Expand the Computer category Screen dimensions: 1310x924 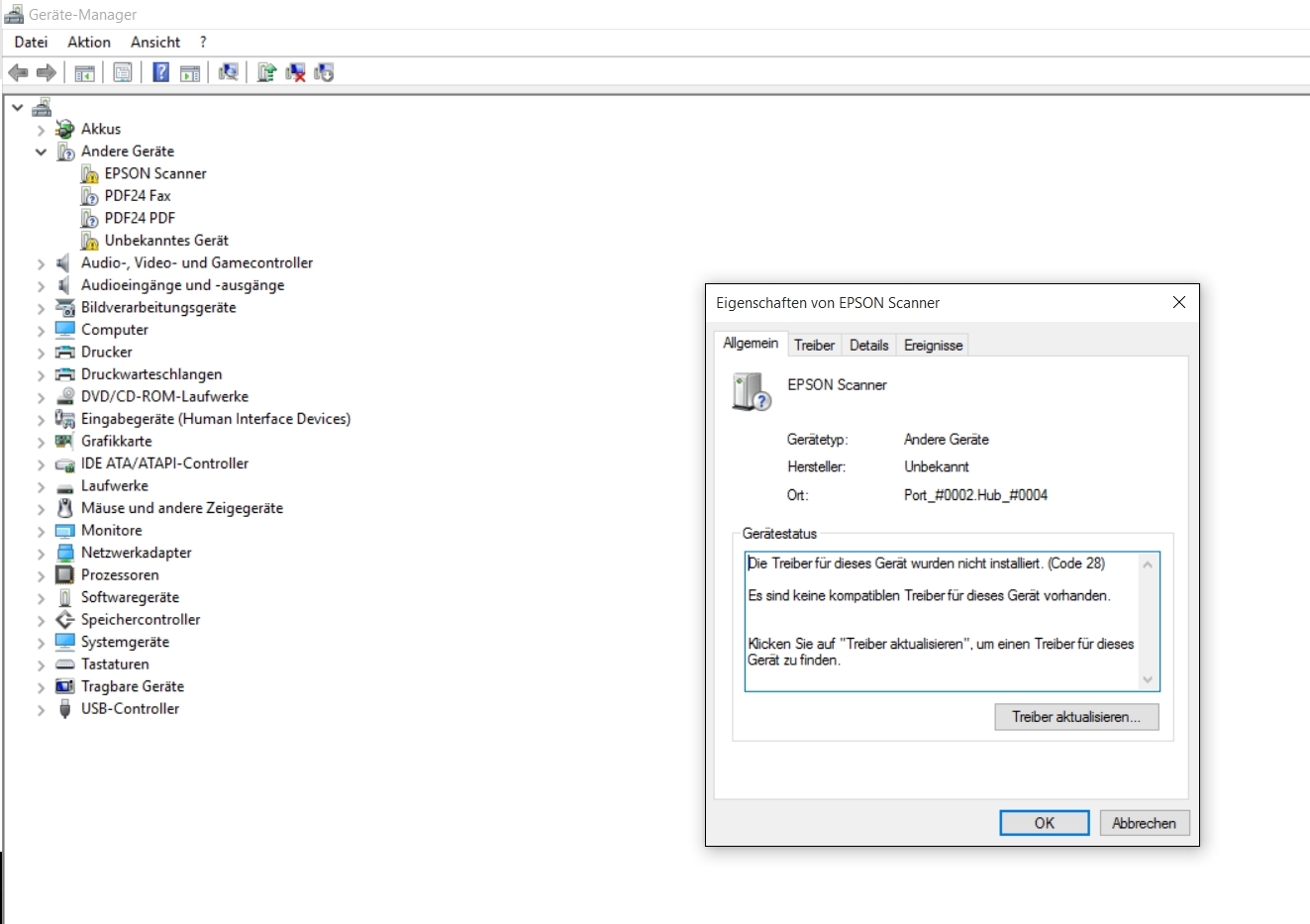coord(41,330)
